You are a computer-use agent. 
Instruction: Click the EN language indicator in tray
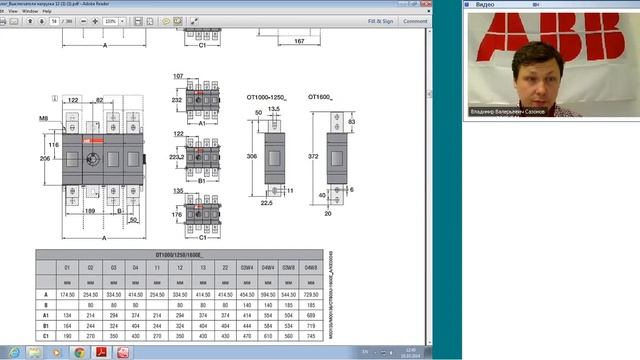pos(365,352)
